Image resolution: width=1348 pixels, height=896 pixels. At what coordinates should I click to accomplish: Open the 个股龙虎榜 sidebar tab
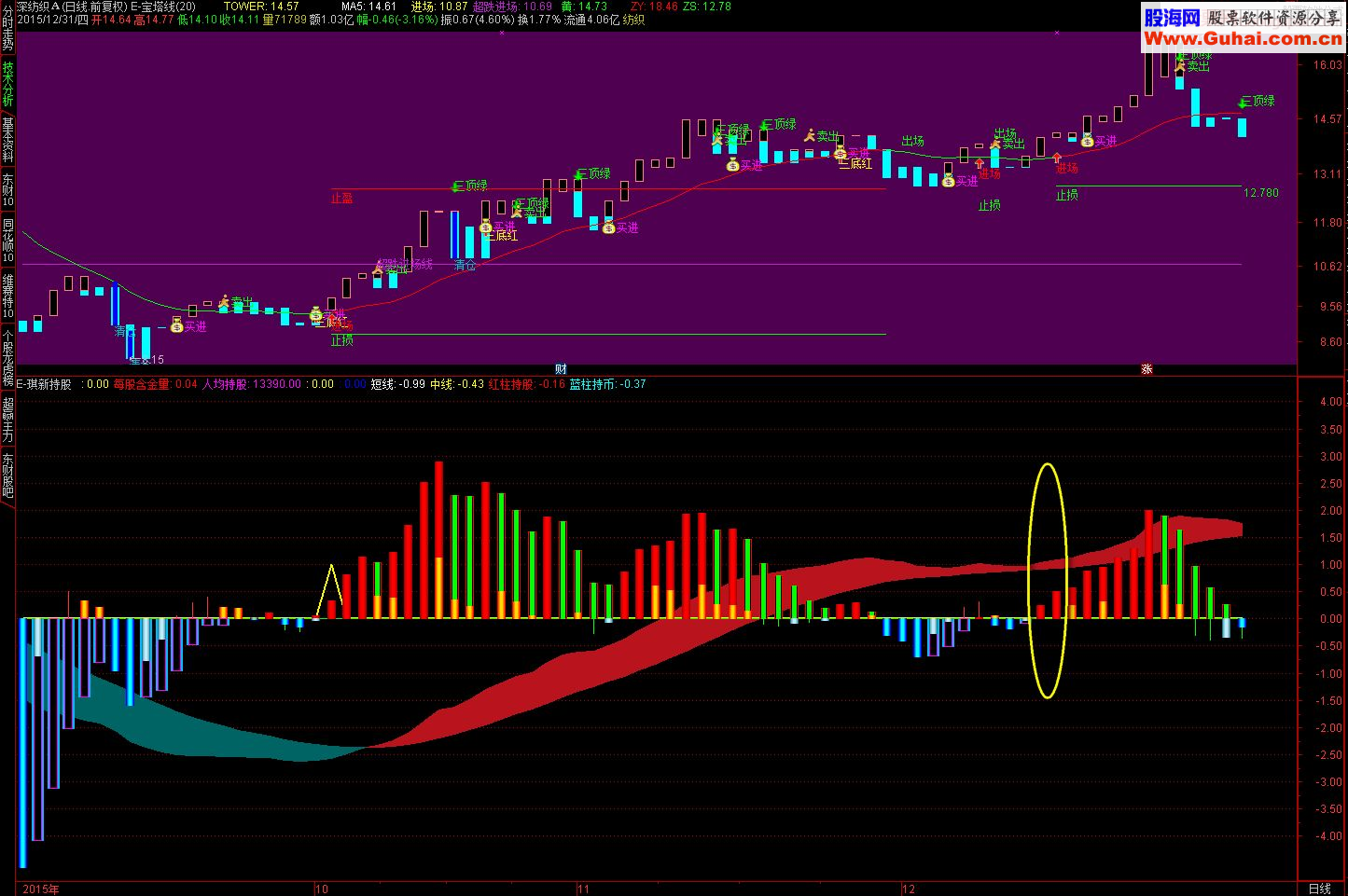(7, 357)
